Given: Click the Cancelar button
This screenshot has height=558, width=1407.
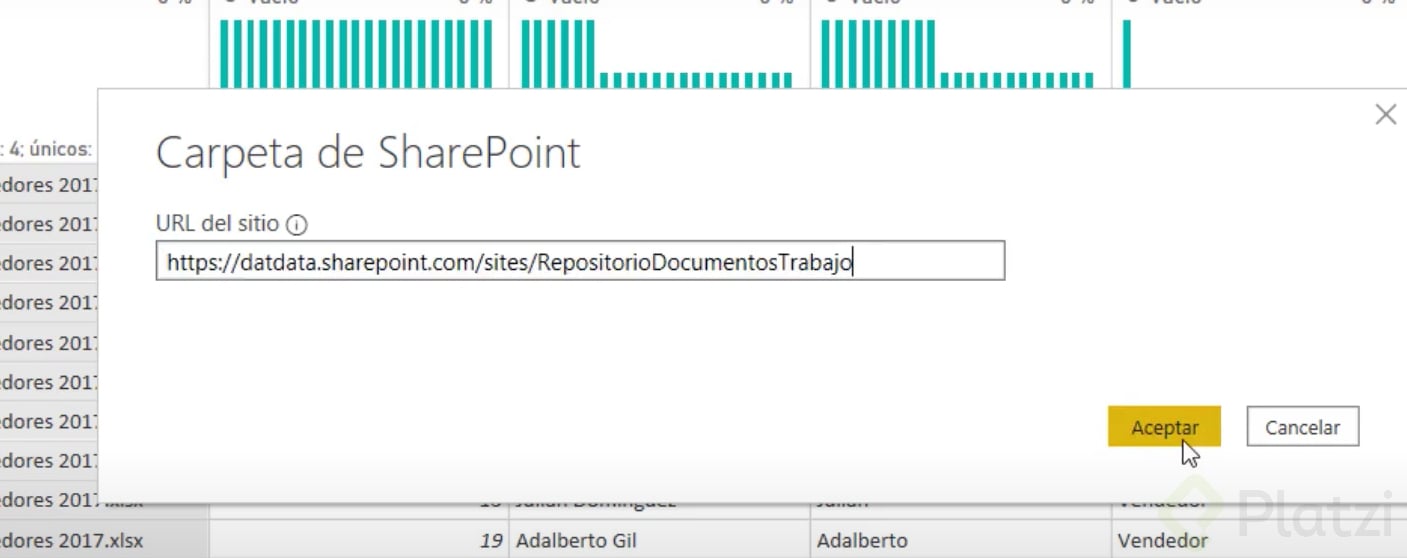Looking at the screenshot, I should pos(1302,427).
